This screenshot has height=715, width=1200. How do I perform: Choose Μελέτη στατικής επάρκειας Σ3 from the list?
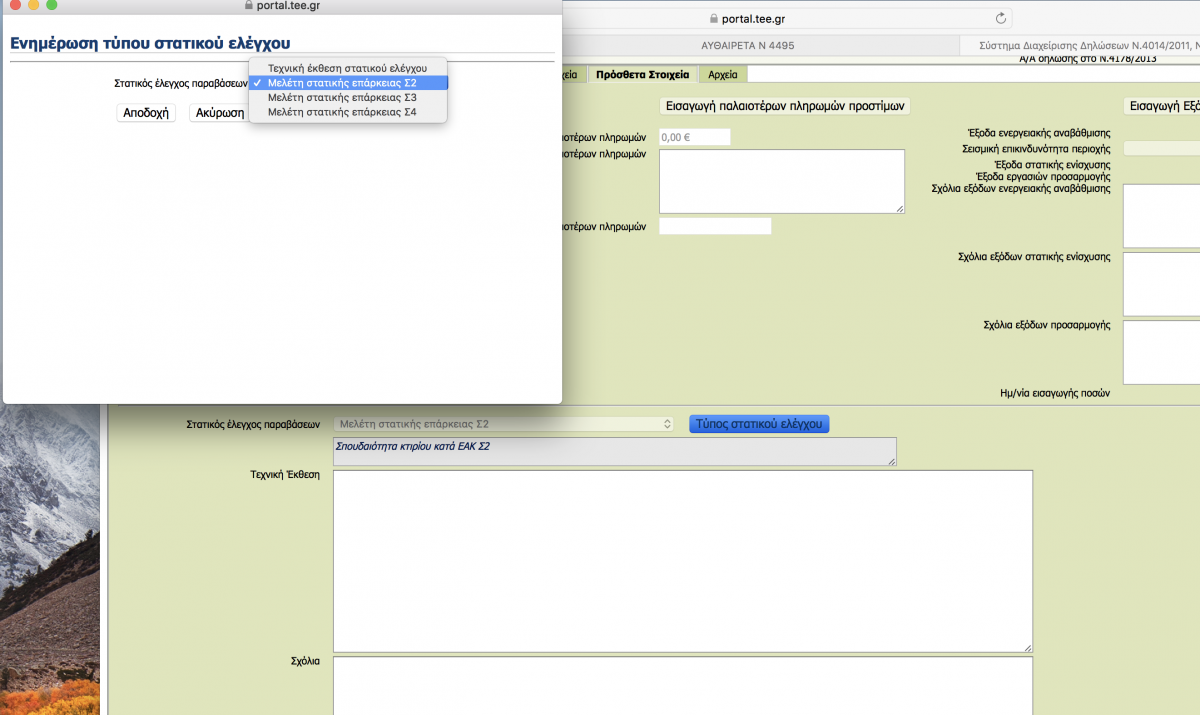pos(347,98)
